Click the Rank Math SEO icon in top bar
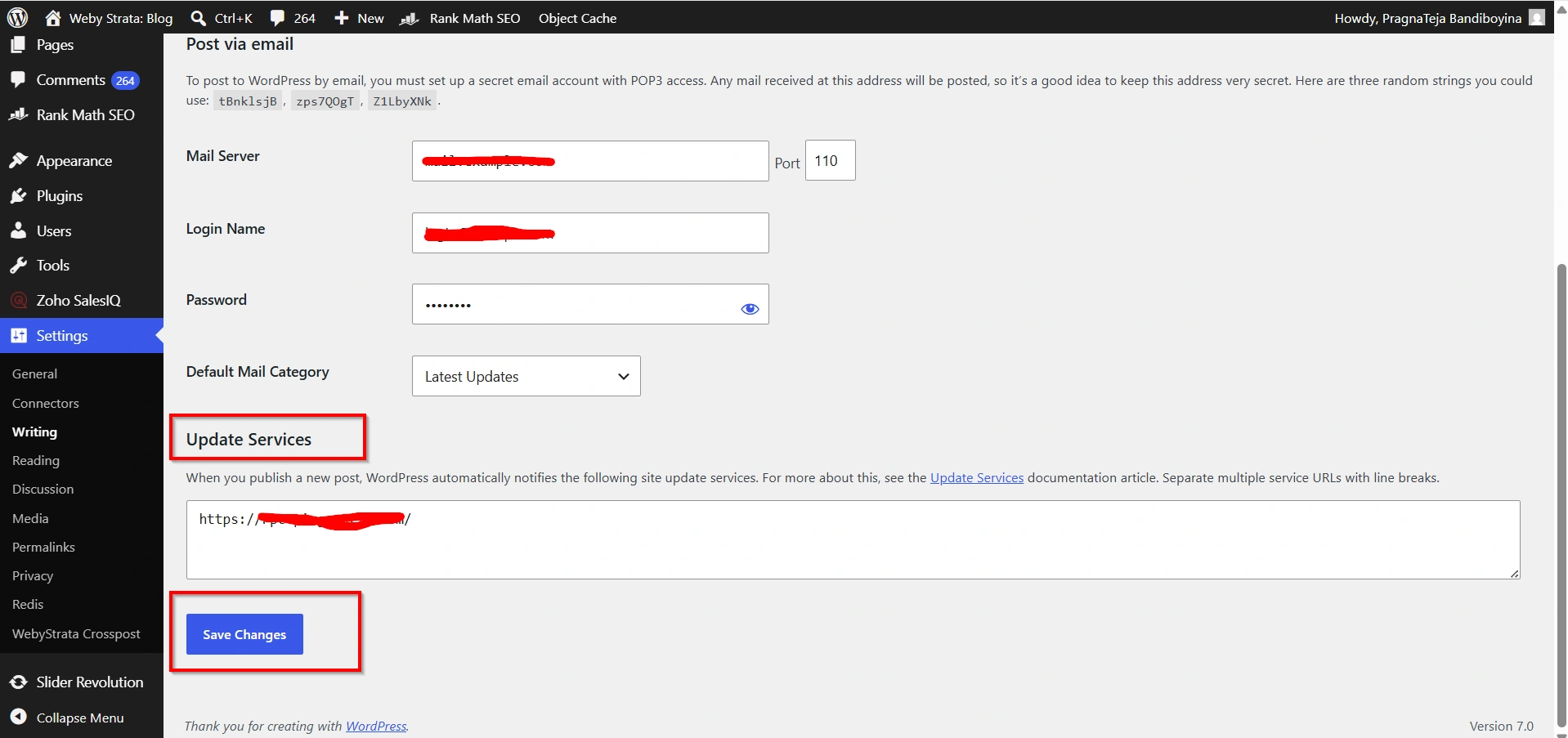 [x=410, y=18]
